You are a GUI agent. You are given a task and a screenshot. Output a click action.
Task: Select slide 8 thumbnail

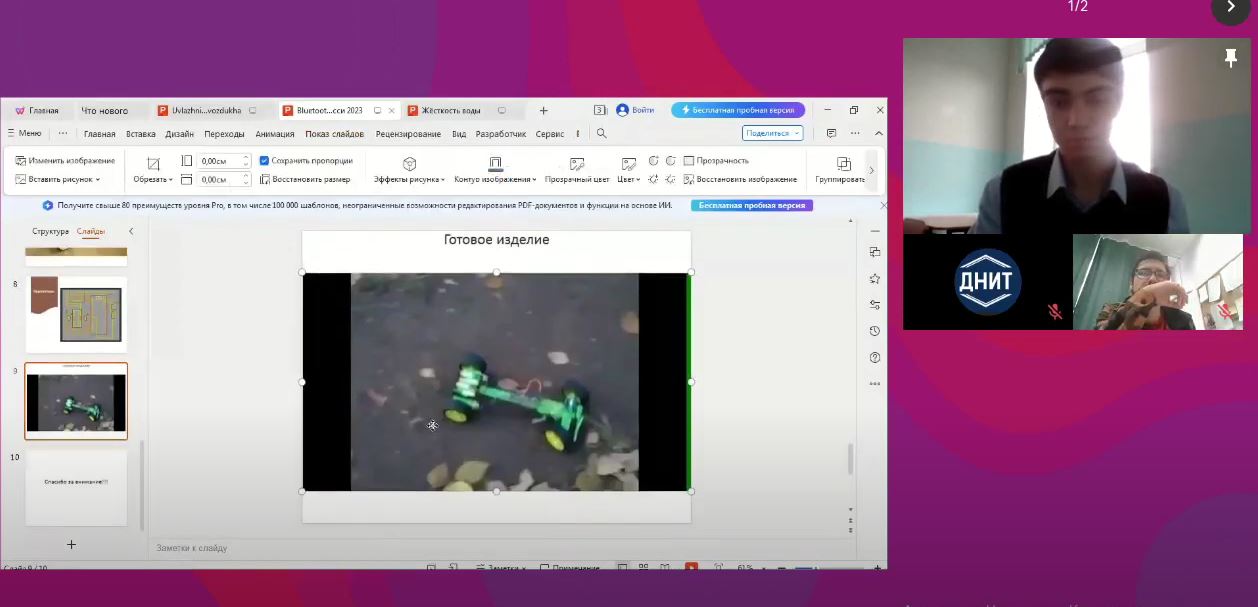76,315
